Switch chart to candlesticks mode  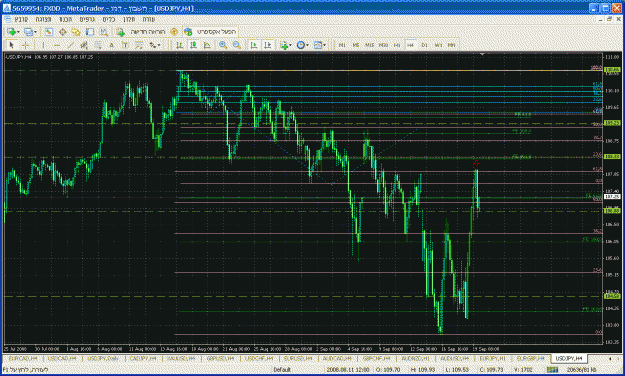tap(193, 45)
